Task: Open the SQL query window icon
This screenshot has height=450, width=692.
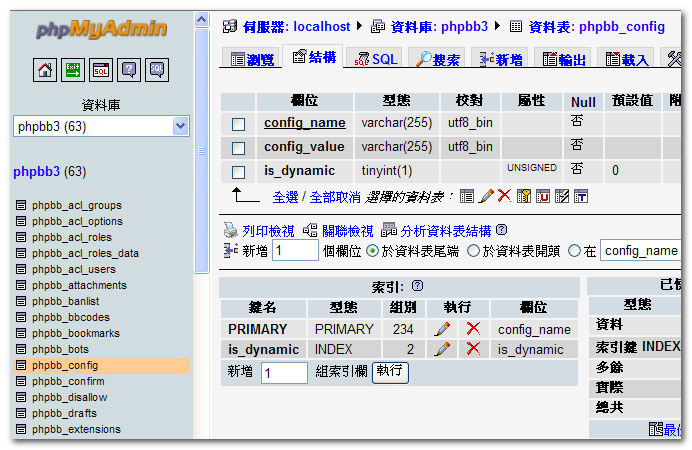Action: (x=101, y=70)
